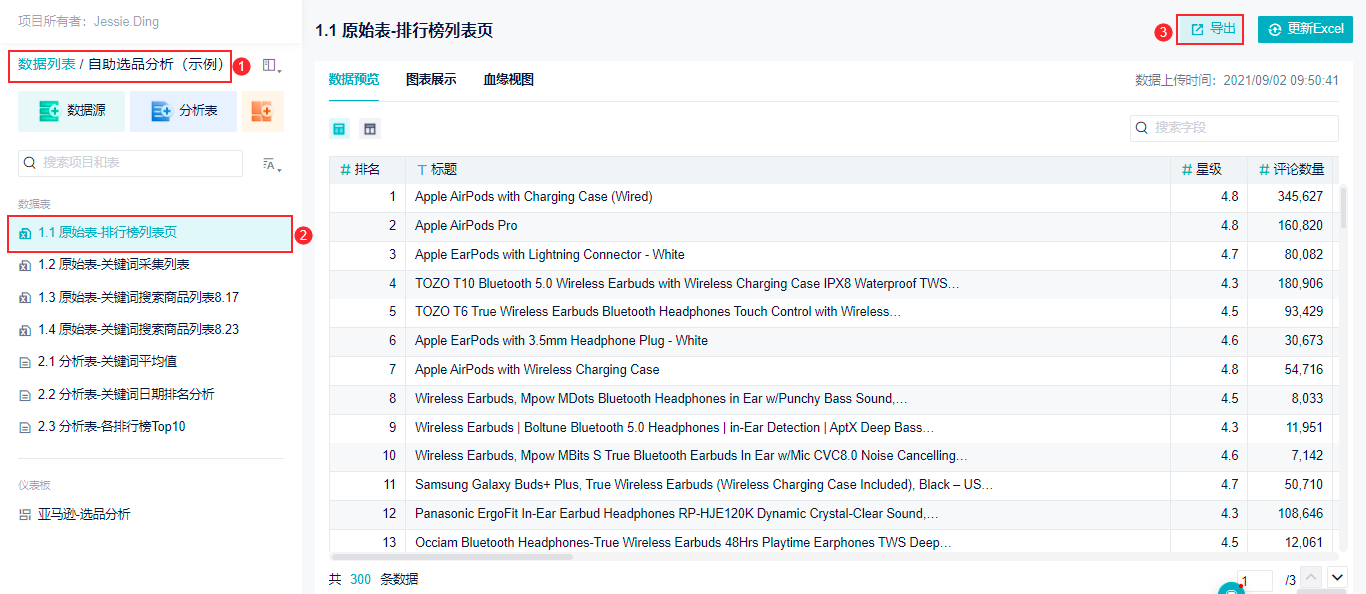This screenshot has width=1366, height=594.
Task: Click the 数据源 button
Action: point(71,111)
